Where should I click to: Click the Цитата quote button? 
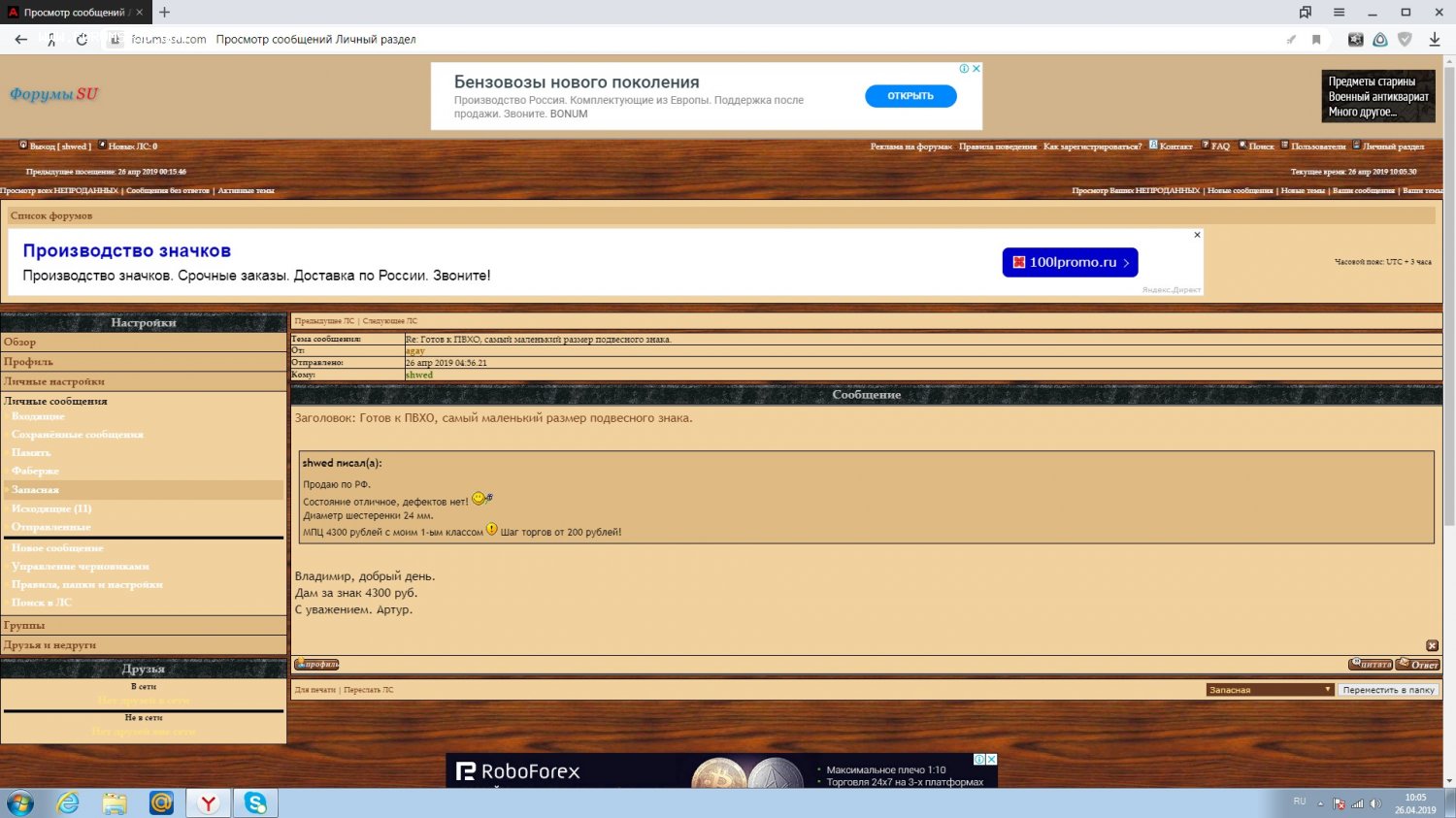1371,665
